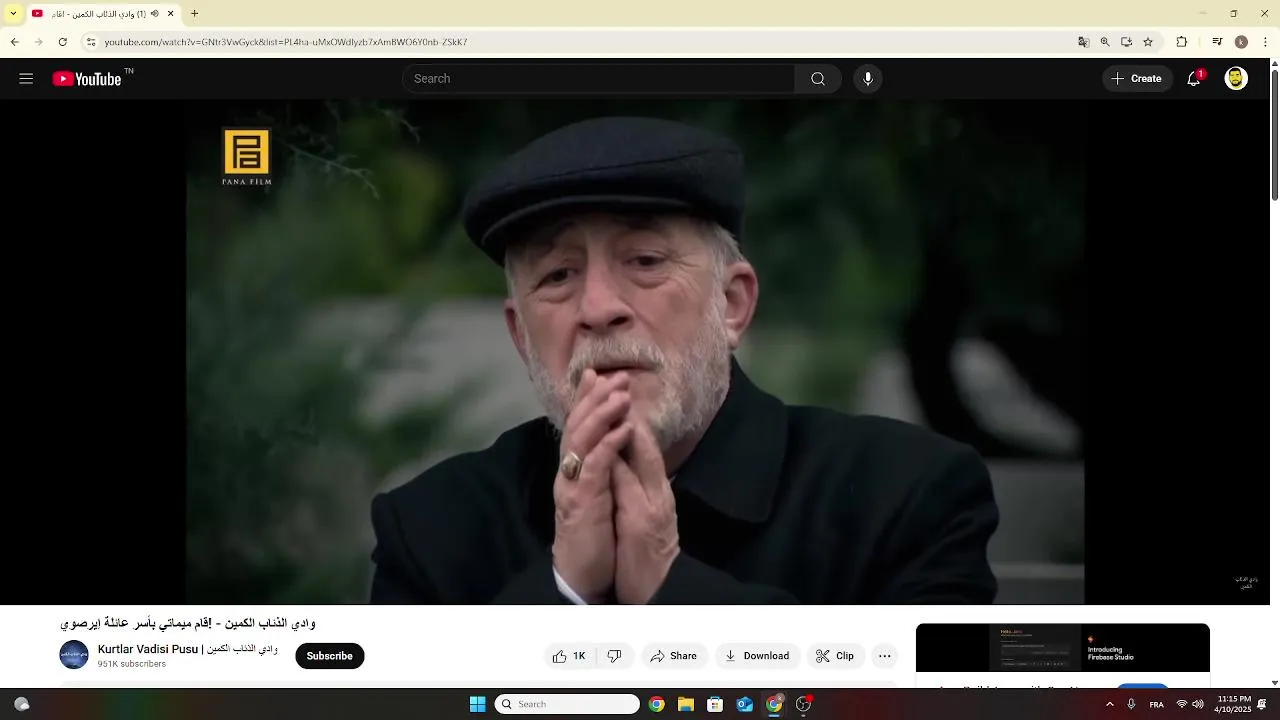Open File Explorer from taskbar

point(686,704)
